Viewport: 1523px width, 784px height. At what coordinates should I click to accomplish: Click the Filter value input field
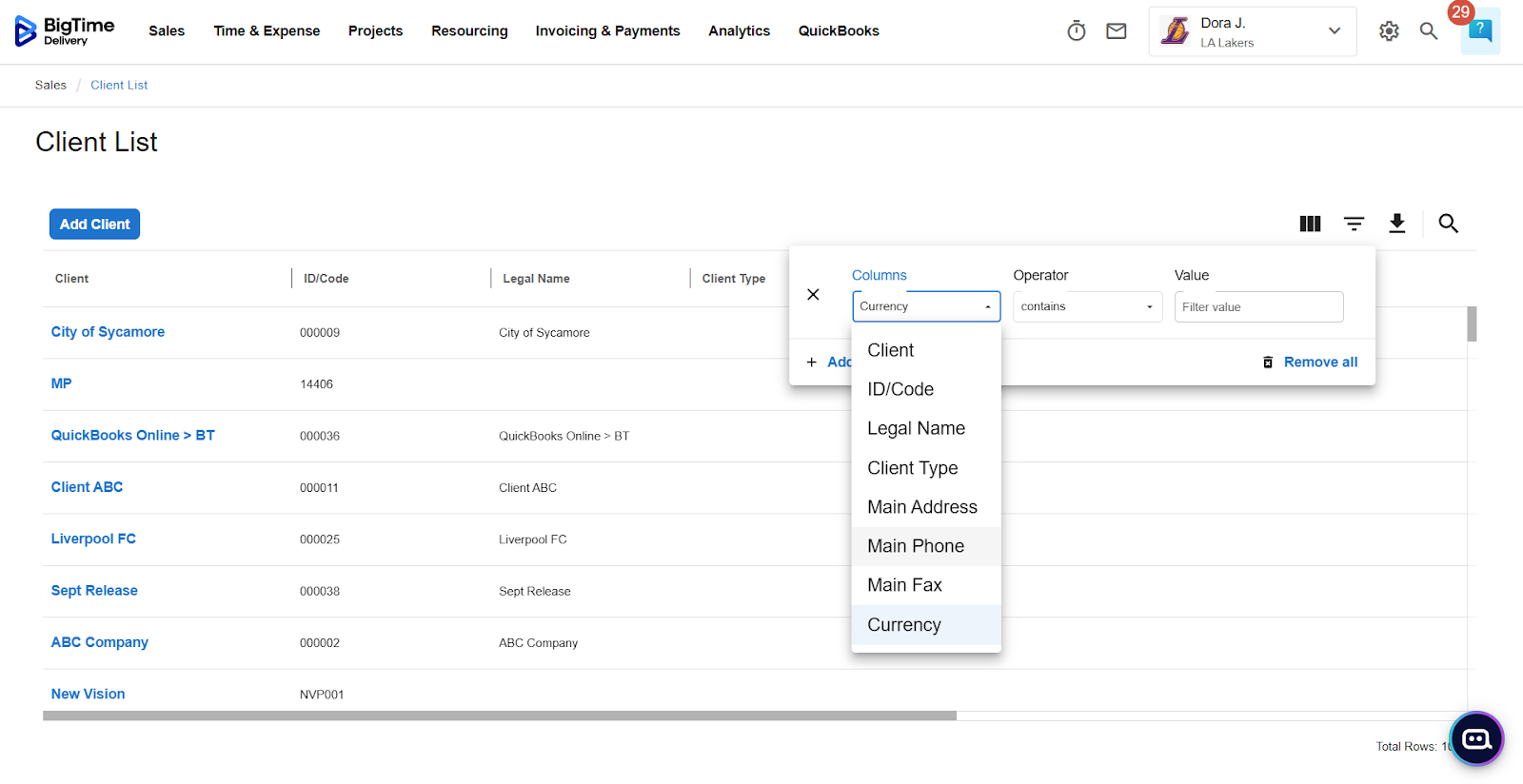pos(1257,307)
